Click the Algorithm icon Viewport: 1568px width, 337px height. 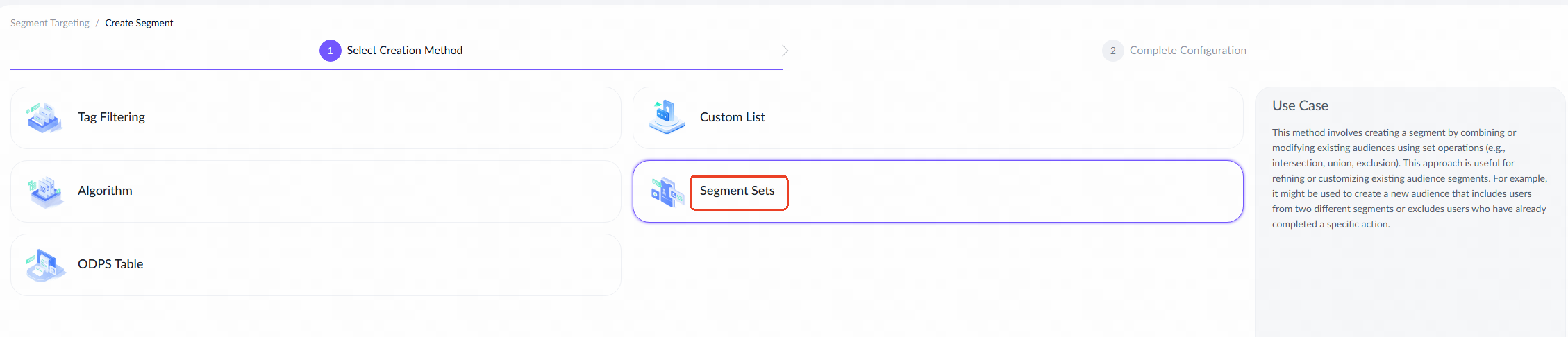click(44, 191)
